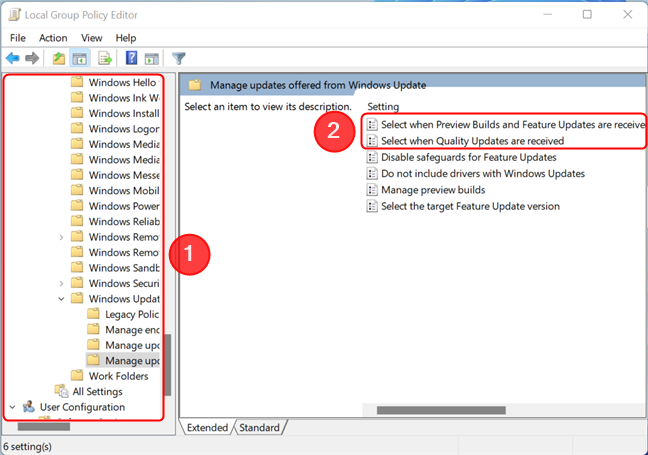Toggle Show/Hide Action Pane icon
The image size is (648, 455).
point(152,58)
